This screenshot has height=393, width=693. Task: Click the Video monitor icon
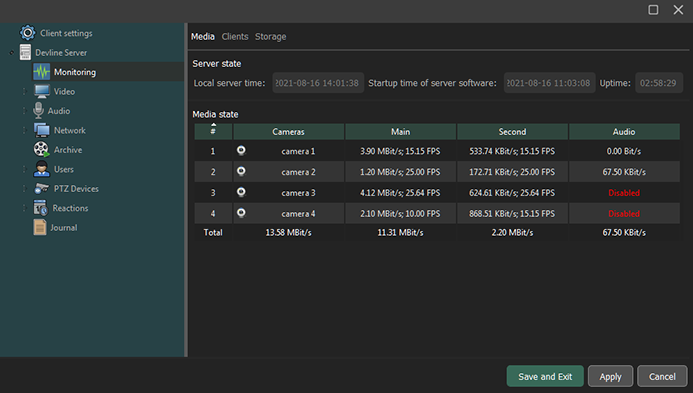[42, 91]
